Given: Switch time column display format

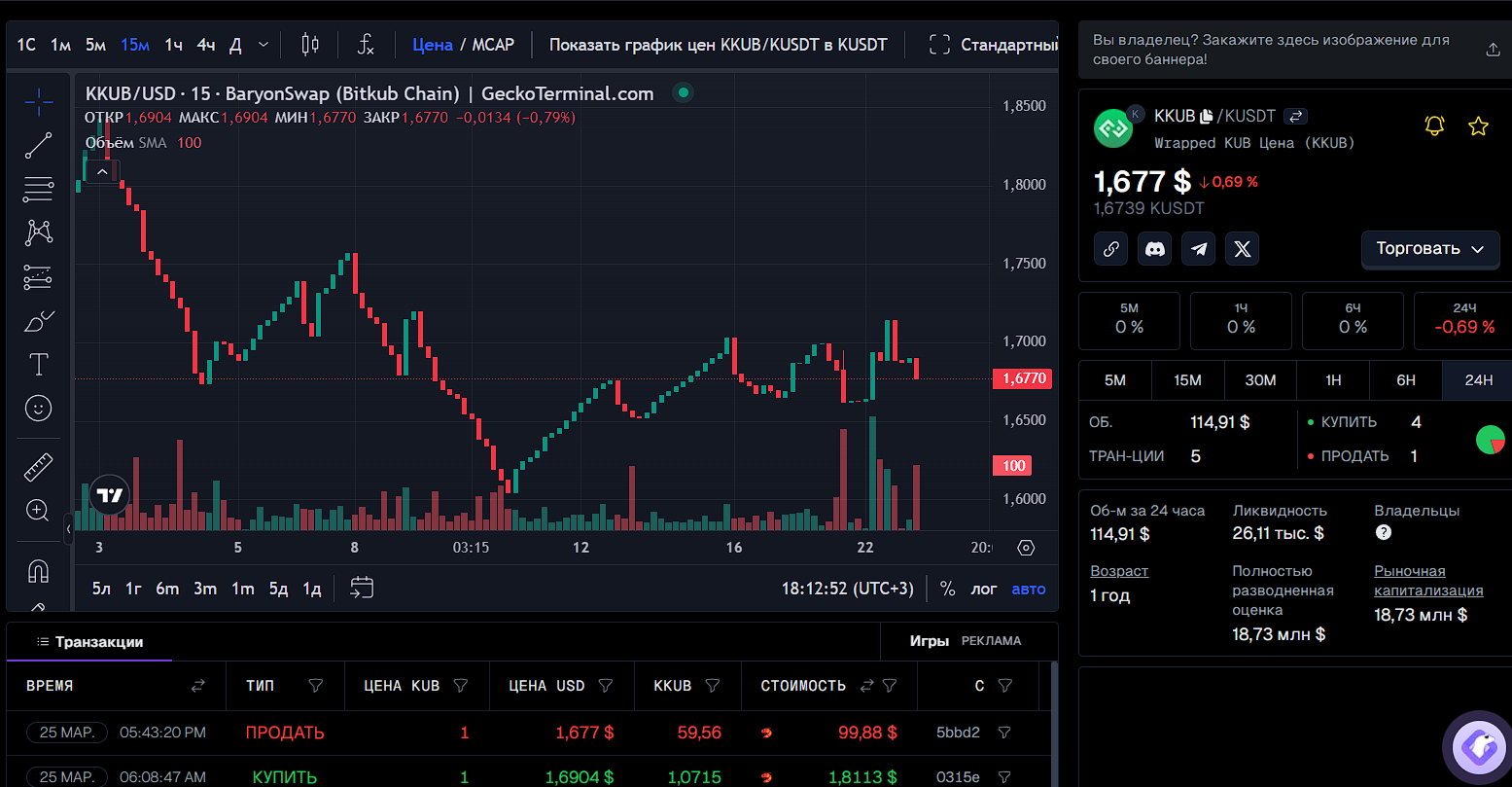Looking at the screenshot, I should point(198,686).
